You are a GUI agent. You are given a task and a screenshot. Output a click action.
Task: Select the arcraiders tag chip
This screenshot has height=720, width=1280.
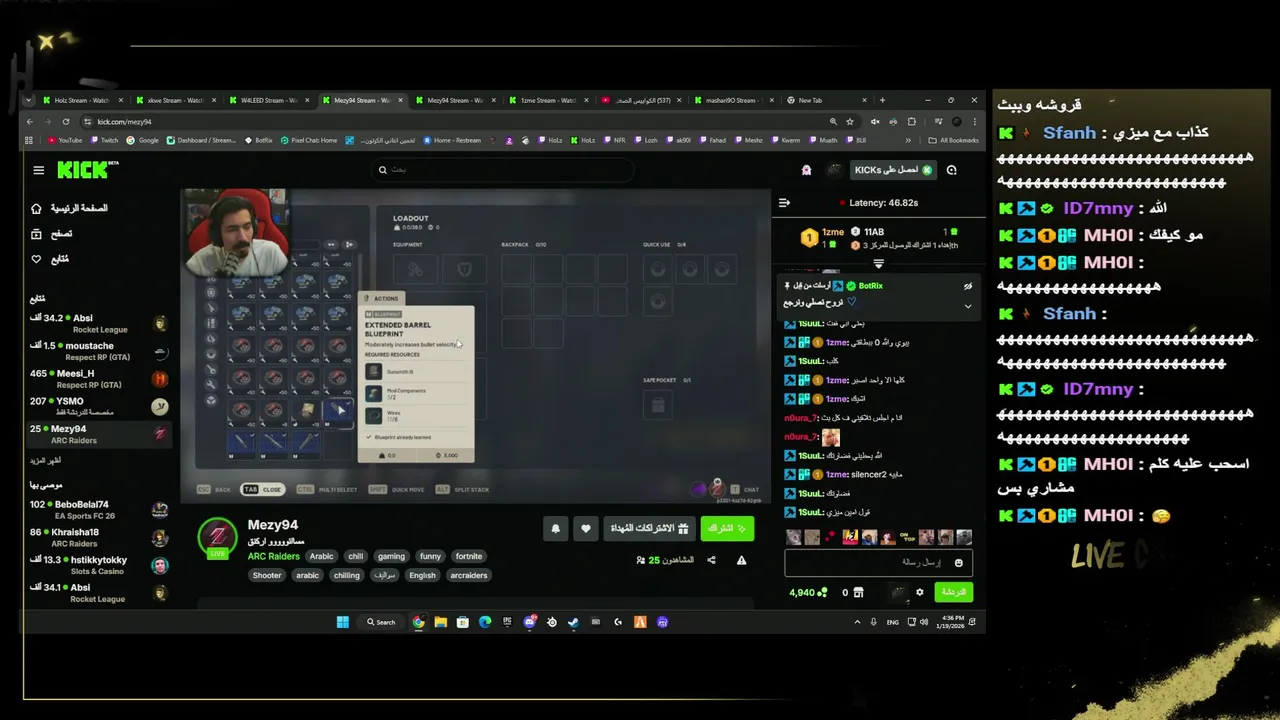click(x=469, y=575)
